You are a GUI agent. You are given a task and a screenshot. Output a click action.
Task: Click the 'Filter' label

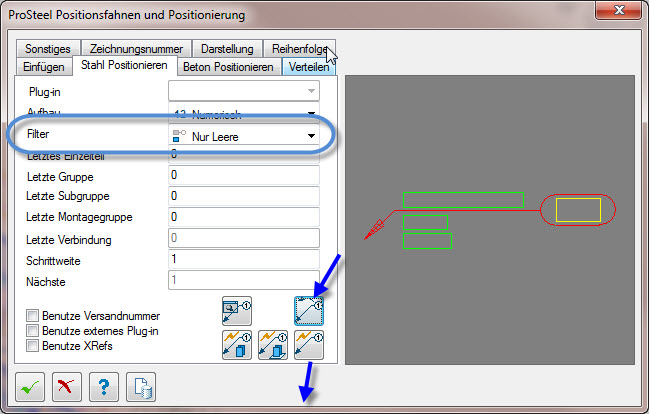point(38,134)
